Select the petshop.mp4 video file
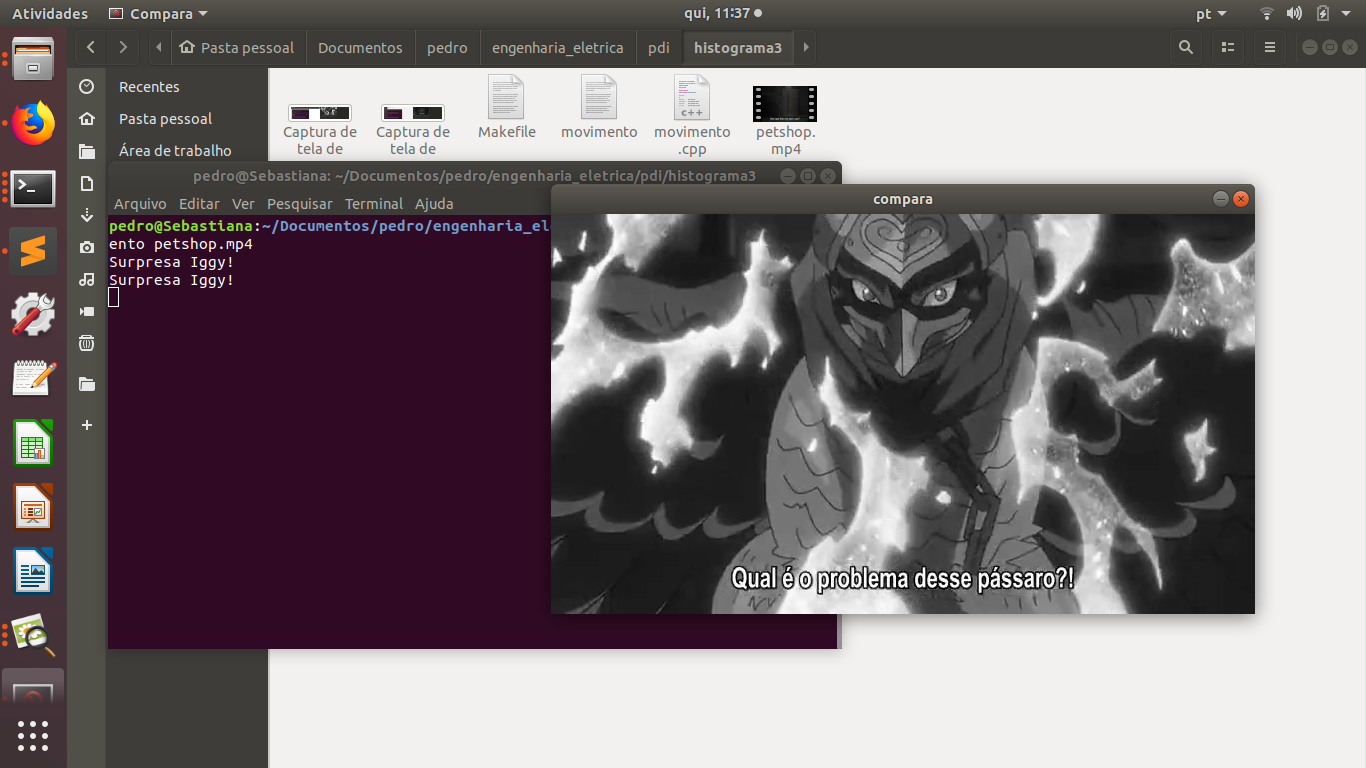This screenshot has height=768, width=1366. pos(785,120)
